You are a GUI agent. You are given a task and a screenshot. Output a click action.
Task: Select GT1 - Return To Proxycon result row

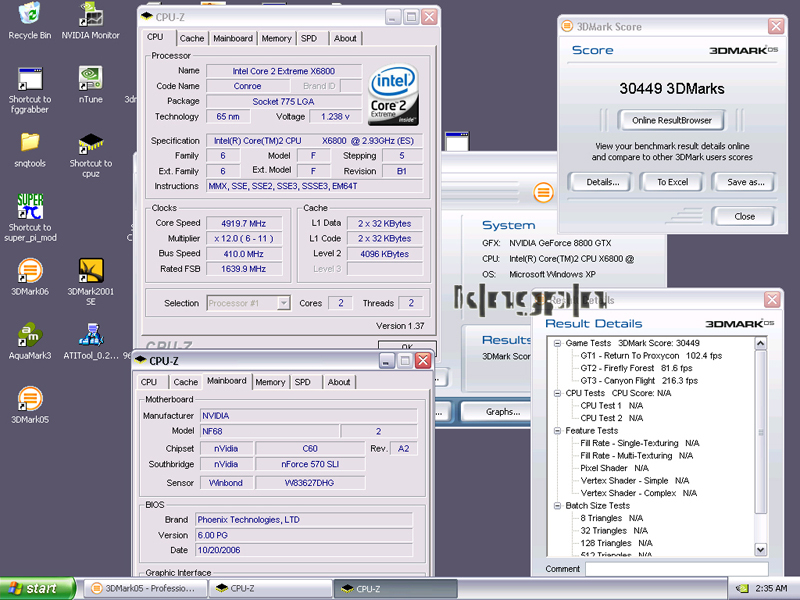[x=651, y=356]
